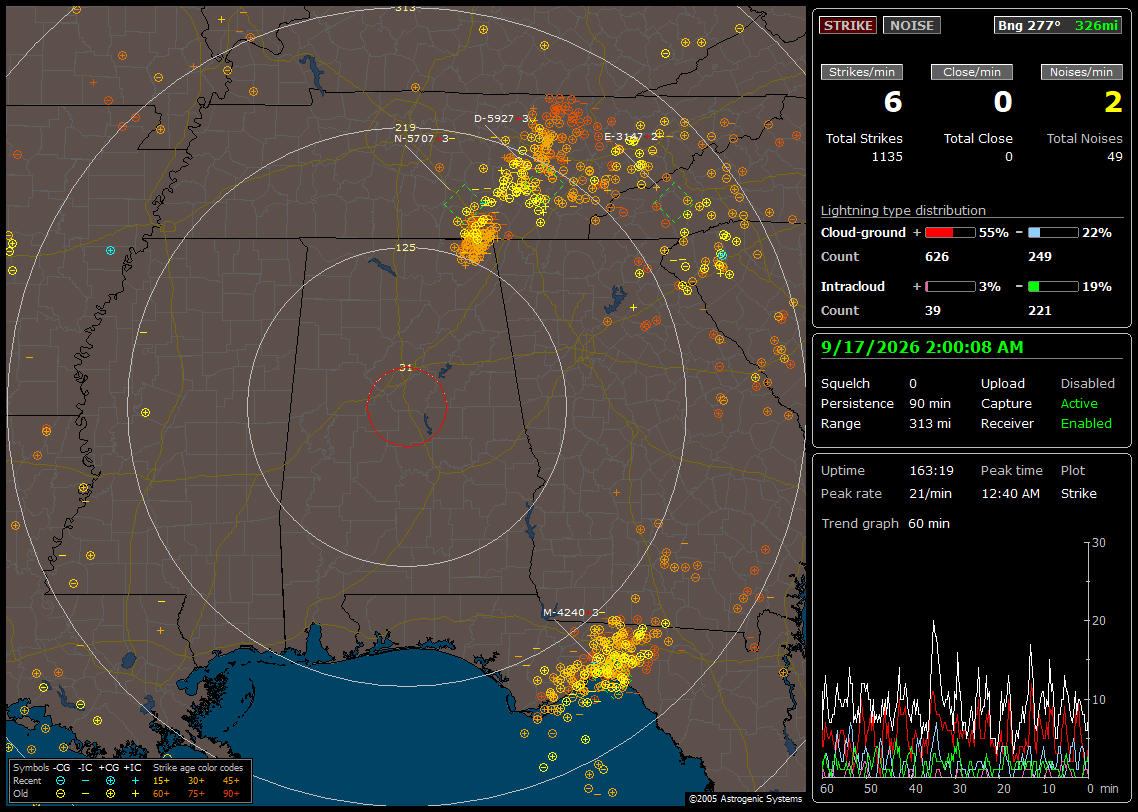Change the Trend graph 60 min setting
The width and height of the screenshot is (1138, 812).
[929, 523]
